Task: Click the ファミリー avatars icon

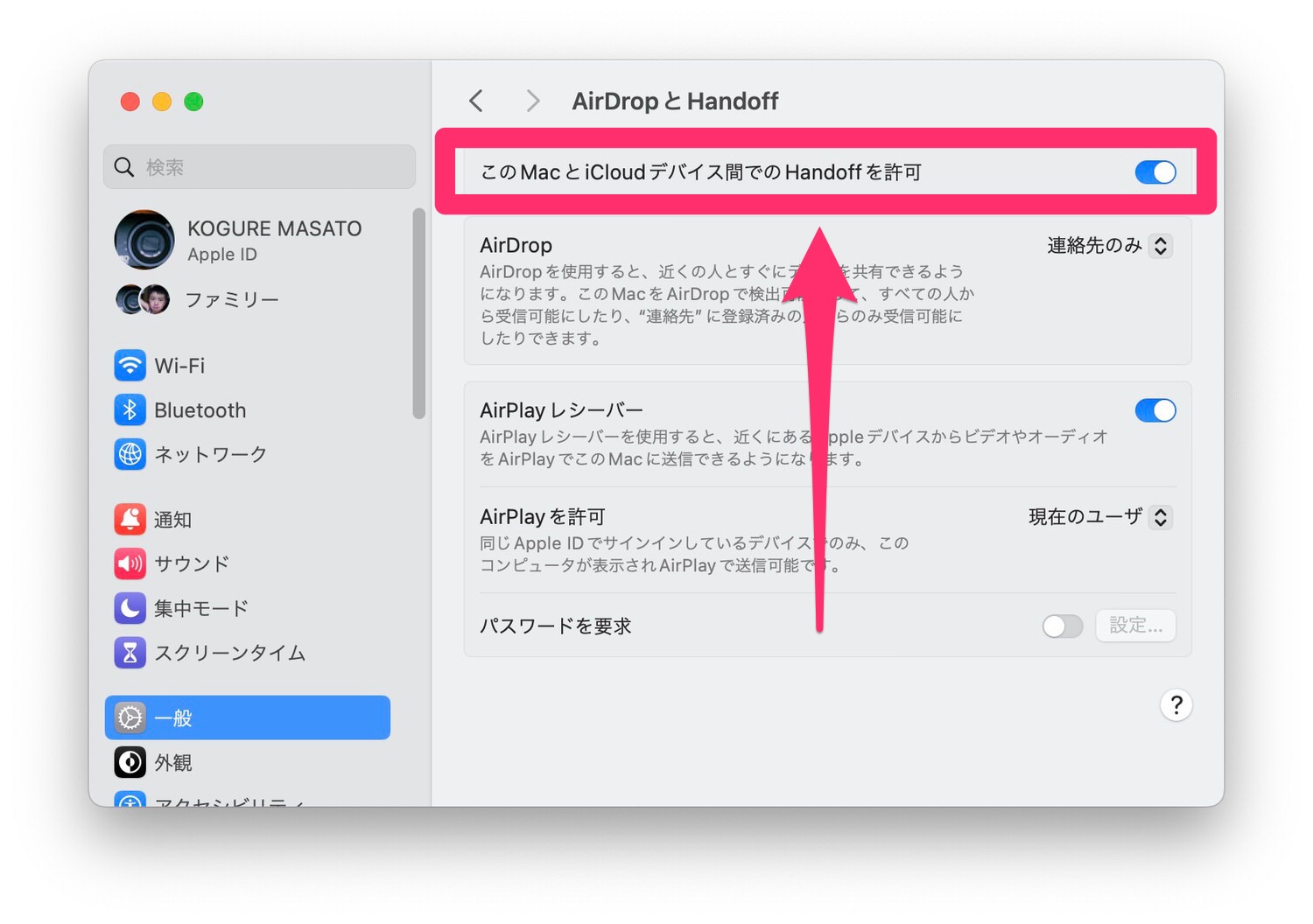Action: (x=143, y=299)
